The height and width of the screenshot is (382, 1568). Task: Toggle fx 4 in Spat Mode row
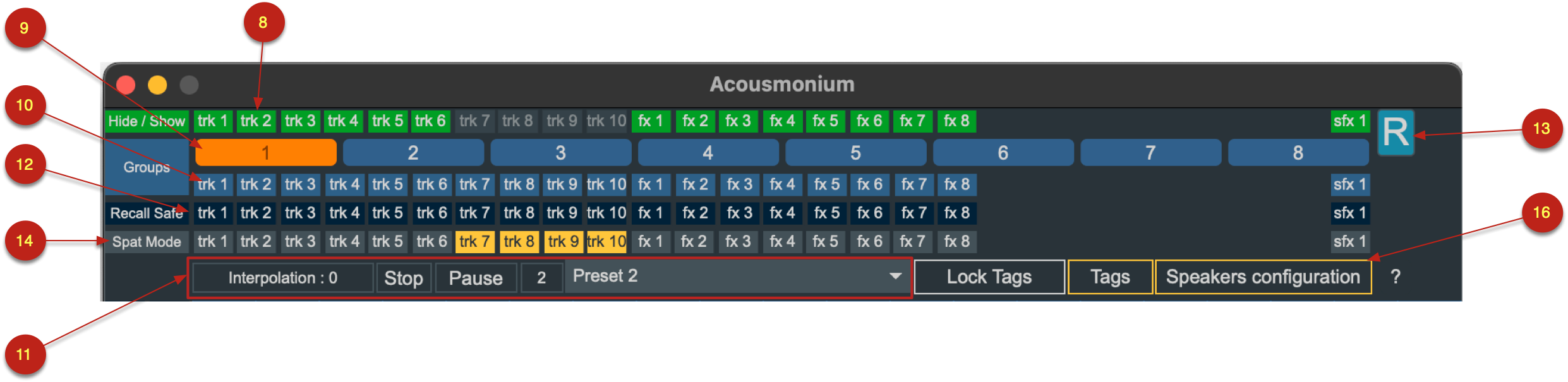782,242
